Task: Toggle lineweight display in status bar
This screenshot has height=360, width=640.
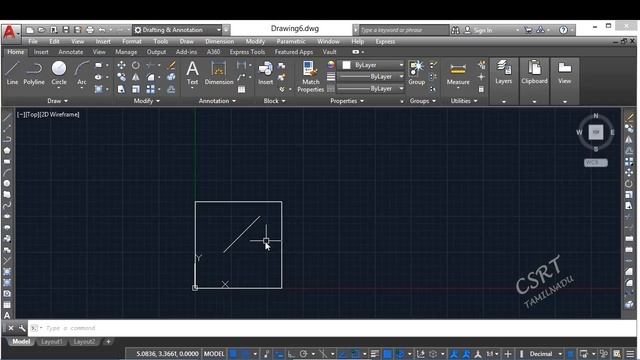Action: [x=375, y=354]
